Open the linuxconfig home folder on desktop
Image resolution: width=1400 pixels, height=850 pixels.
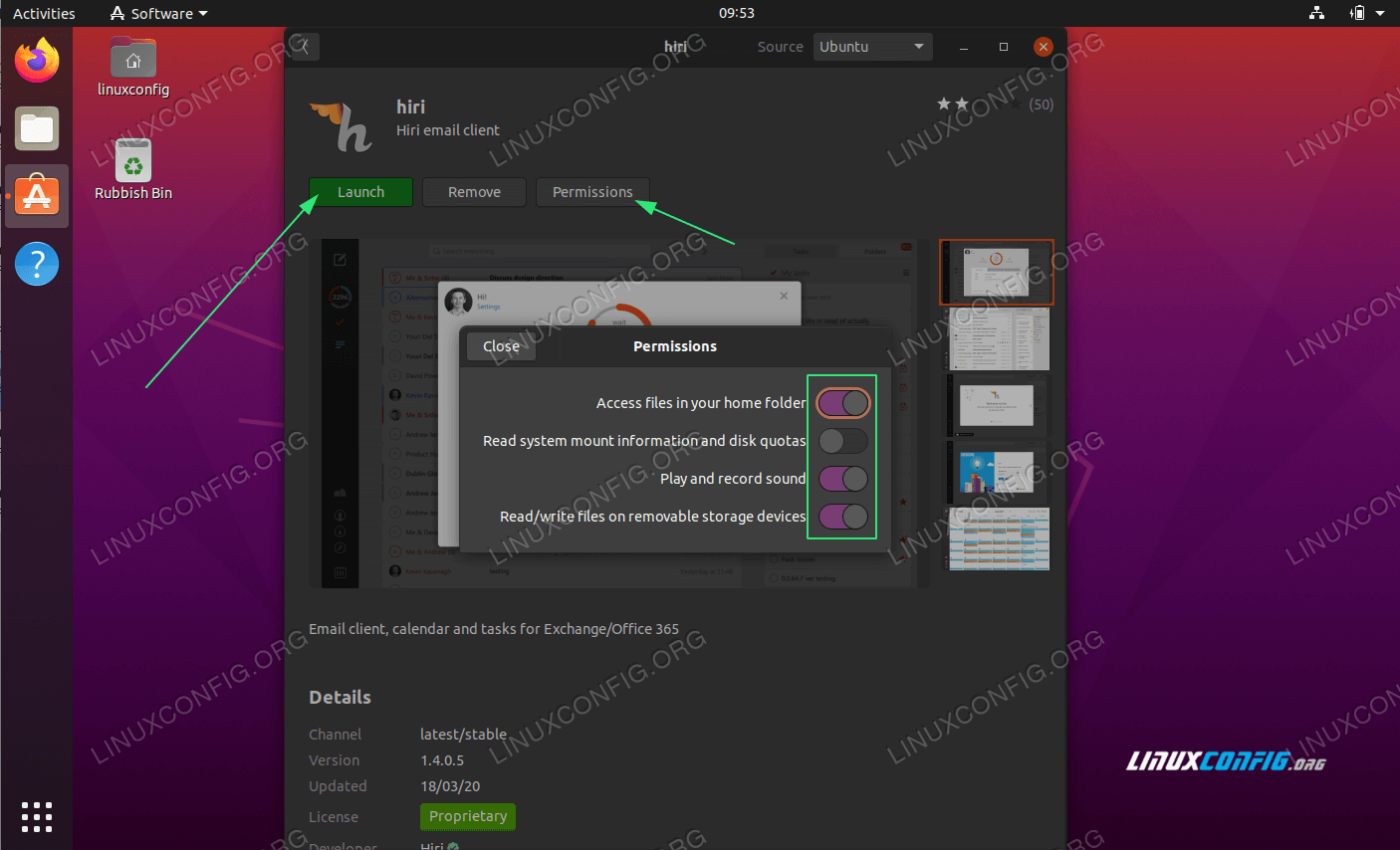[x=133, y=67]
